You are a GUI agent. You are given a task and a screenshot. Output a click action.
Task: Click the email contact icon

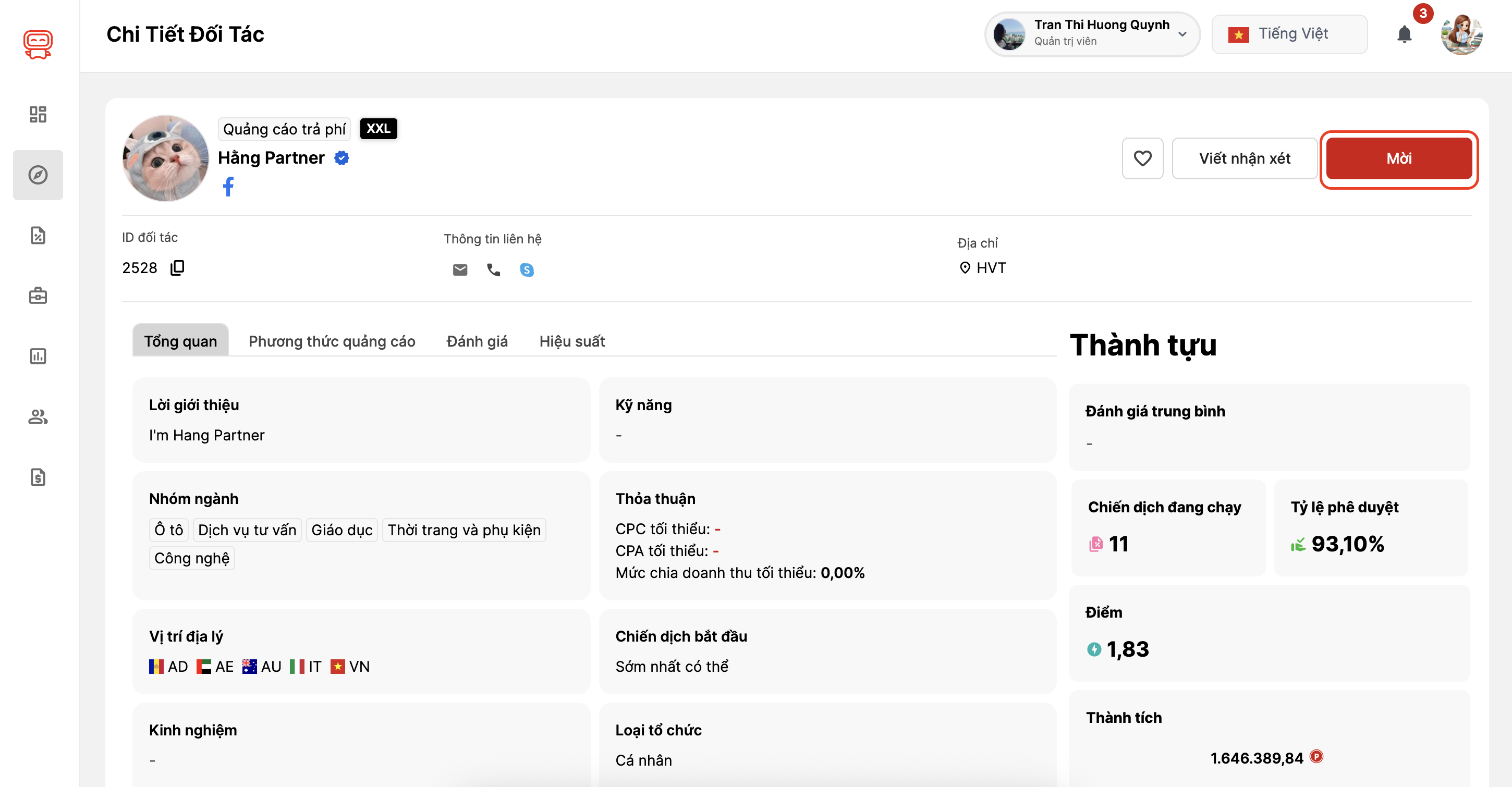point(460,269)
